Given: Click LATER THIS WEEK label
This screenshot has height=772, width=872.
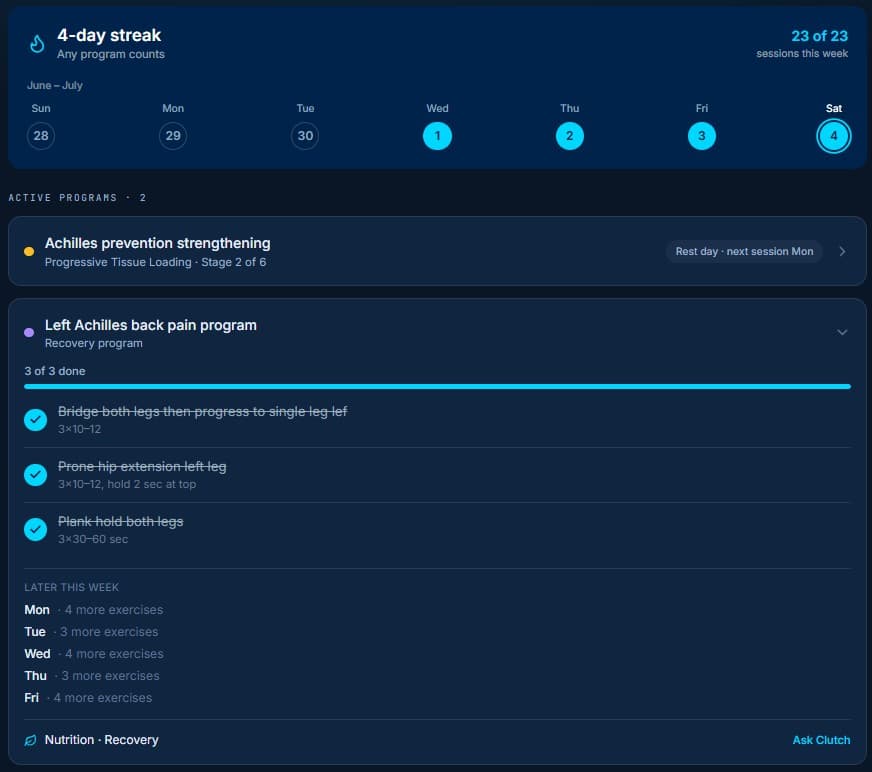Looking at the screenshot, I should [72, 588].
